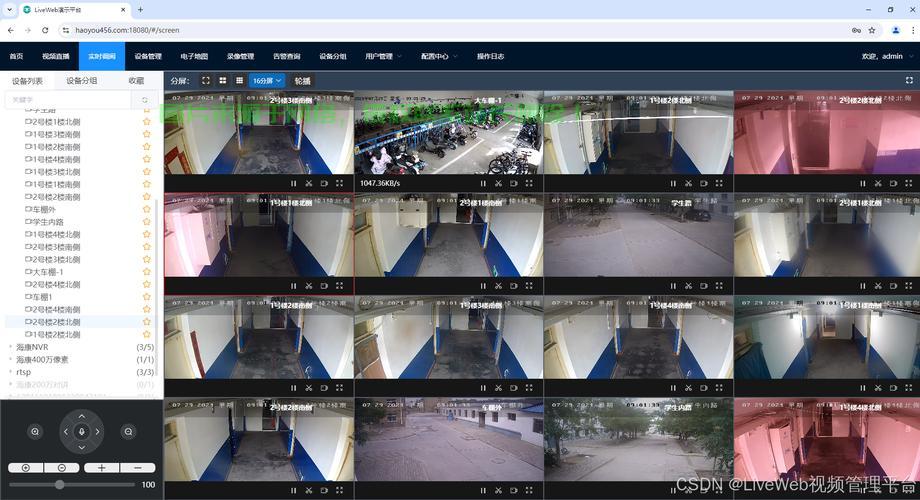The width and height of the screenshot is (920, 500).
Task: Favorite the 2号楼2楼北侧 camera star
Action: (x=147, y=322)
